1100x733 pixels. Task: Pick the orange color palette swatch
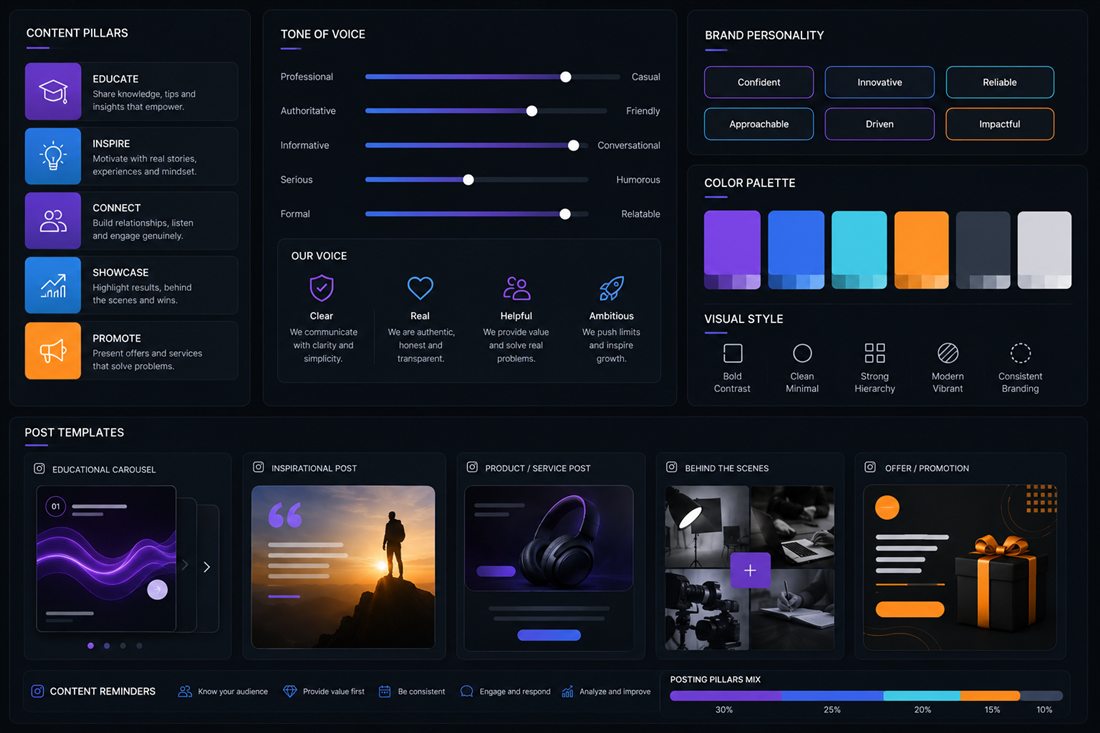[x=921, y=250]
